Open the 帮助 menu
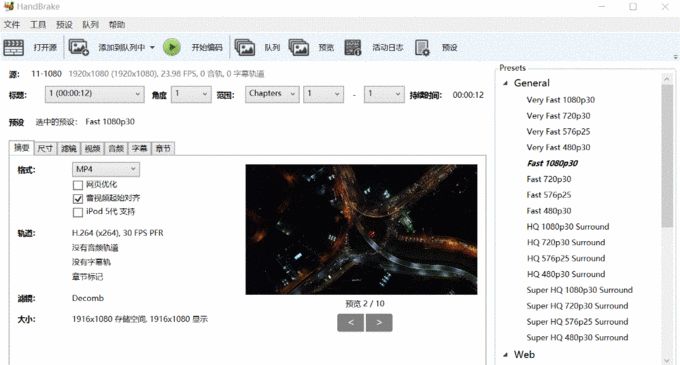 (117, 25)
